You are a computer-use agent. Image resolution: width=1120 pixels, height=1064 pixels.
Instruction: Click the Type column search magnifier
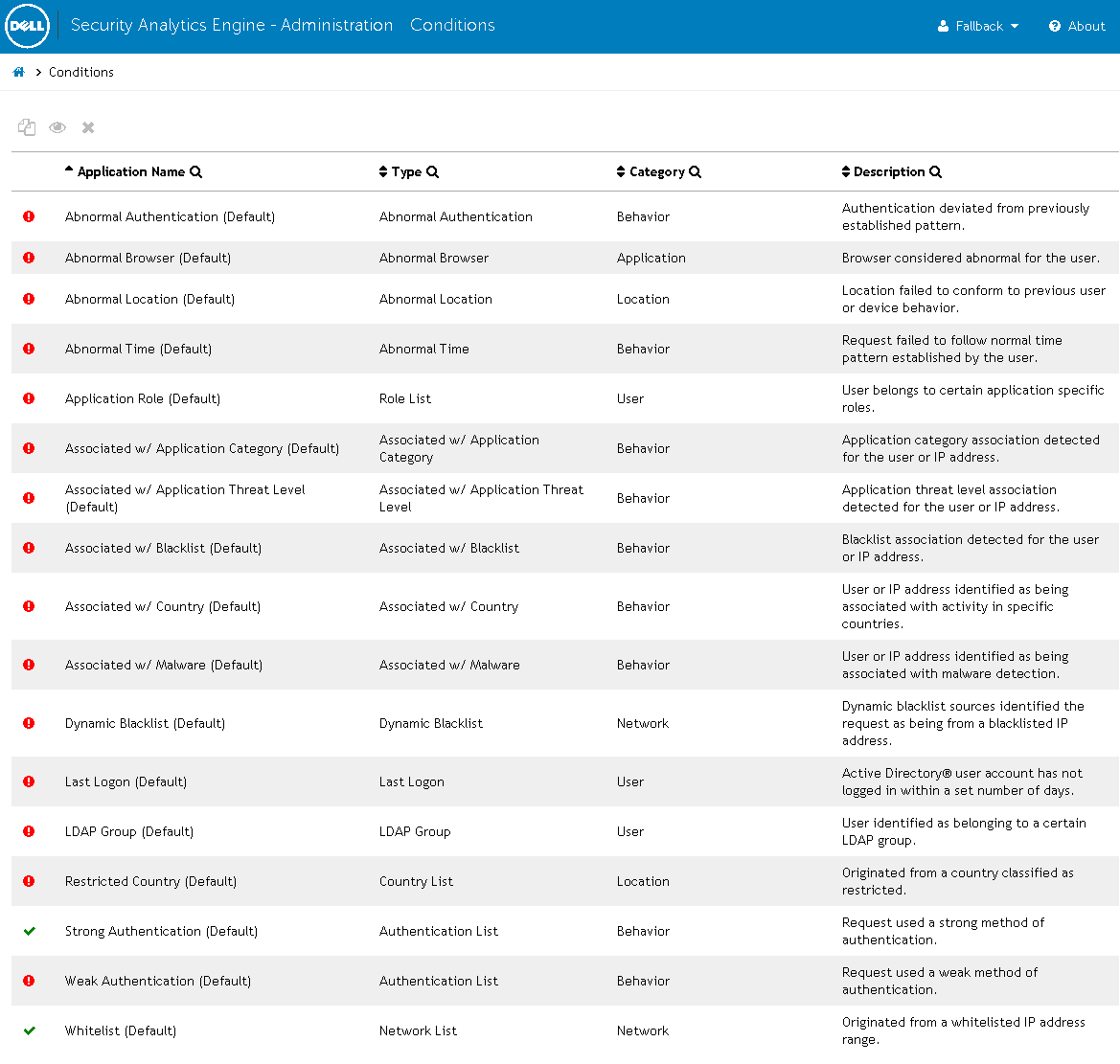433,172
